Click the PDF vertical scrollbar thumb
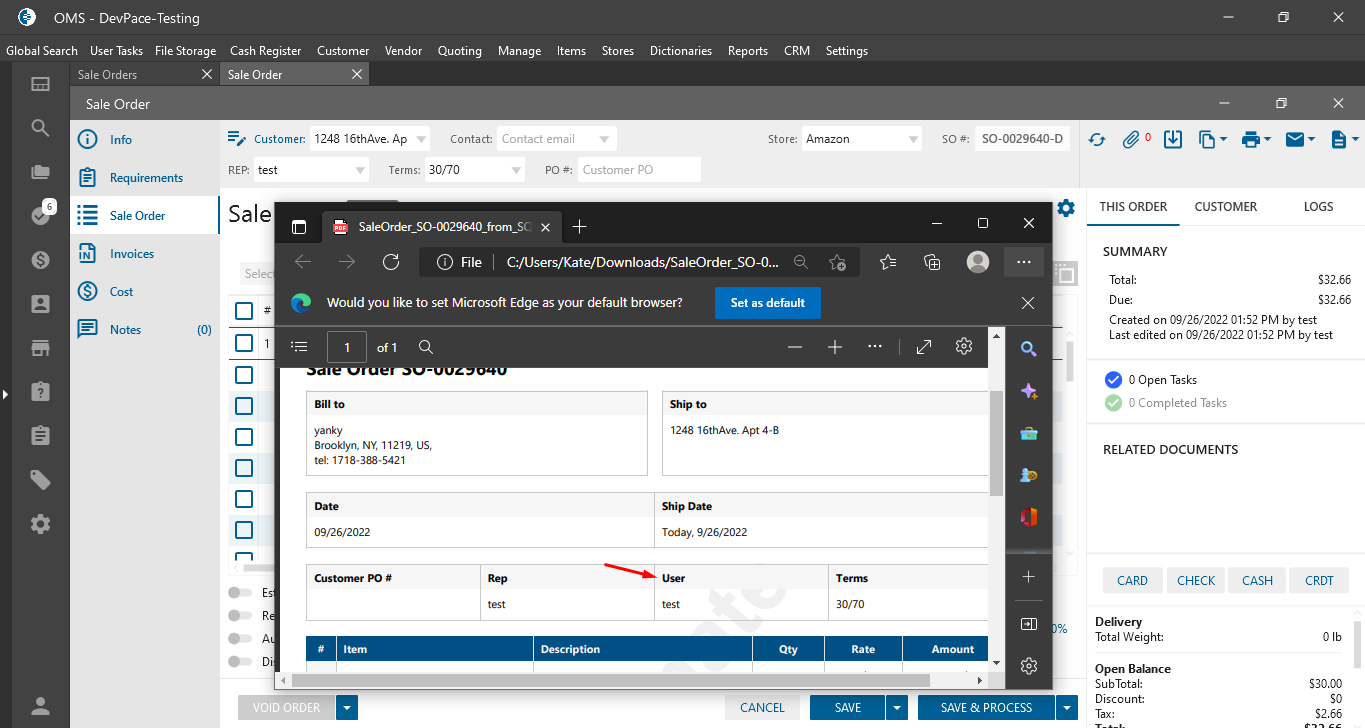This screenshot has width=1365, height=728. click(x=996, y=443)
